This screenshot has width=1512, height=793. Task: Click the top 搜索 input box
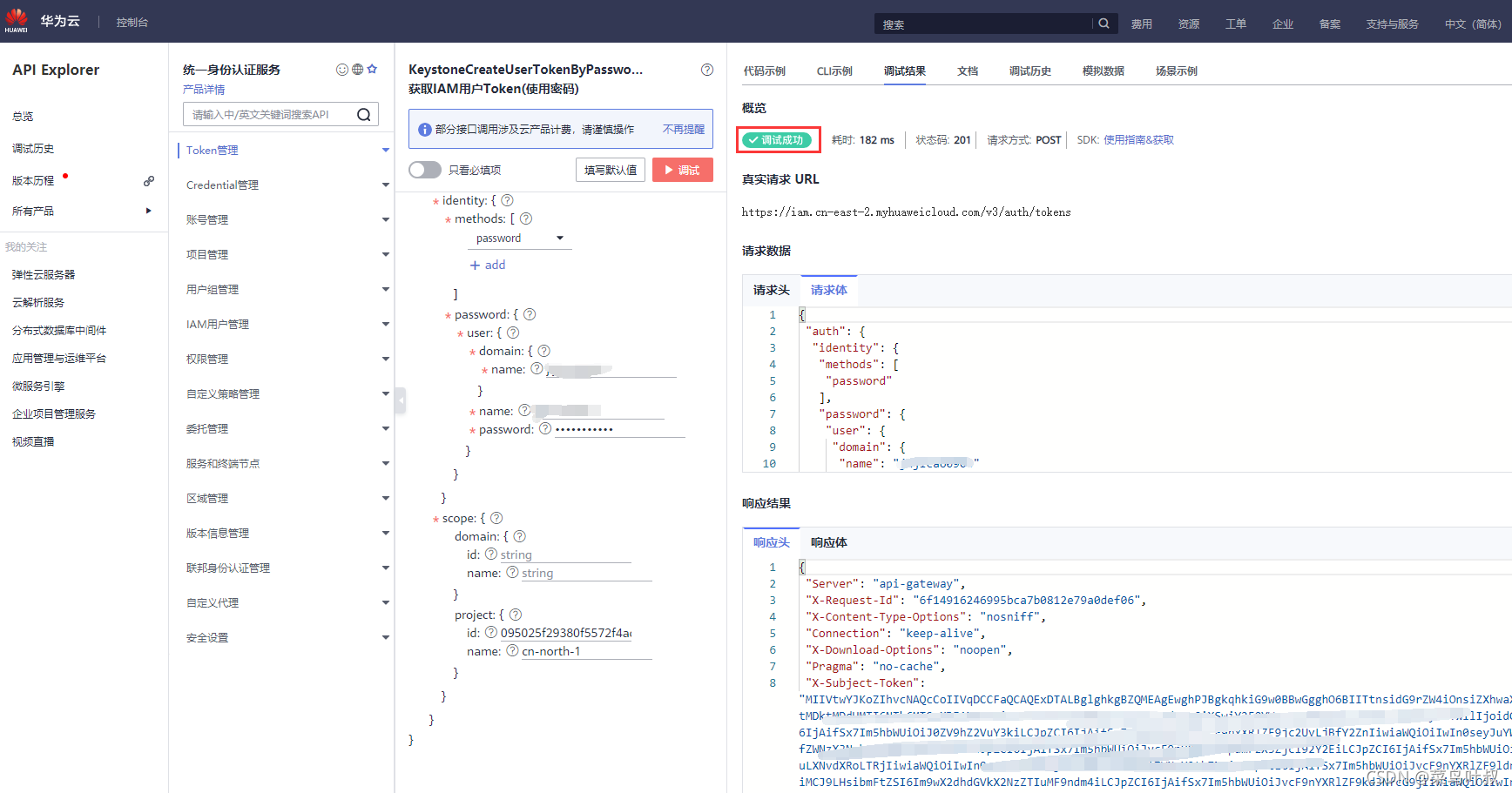pos(984,24)
